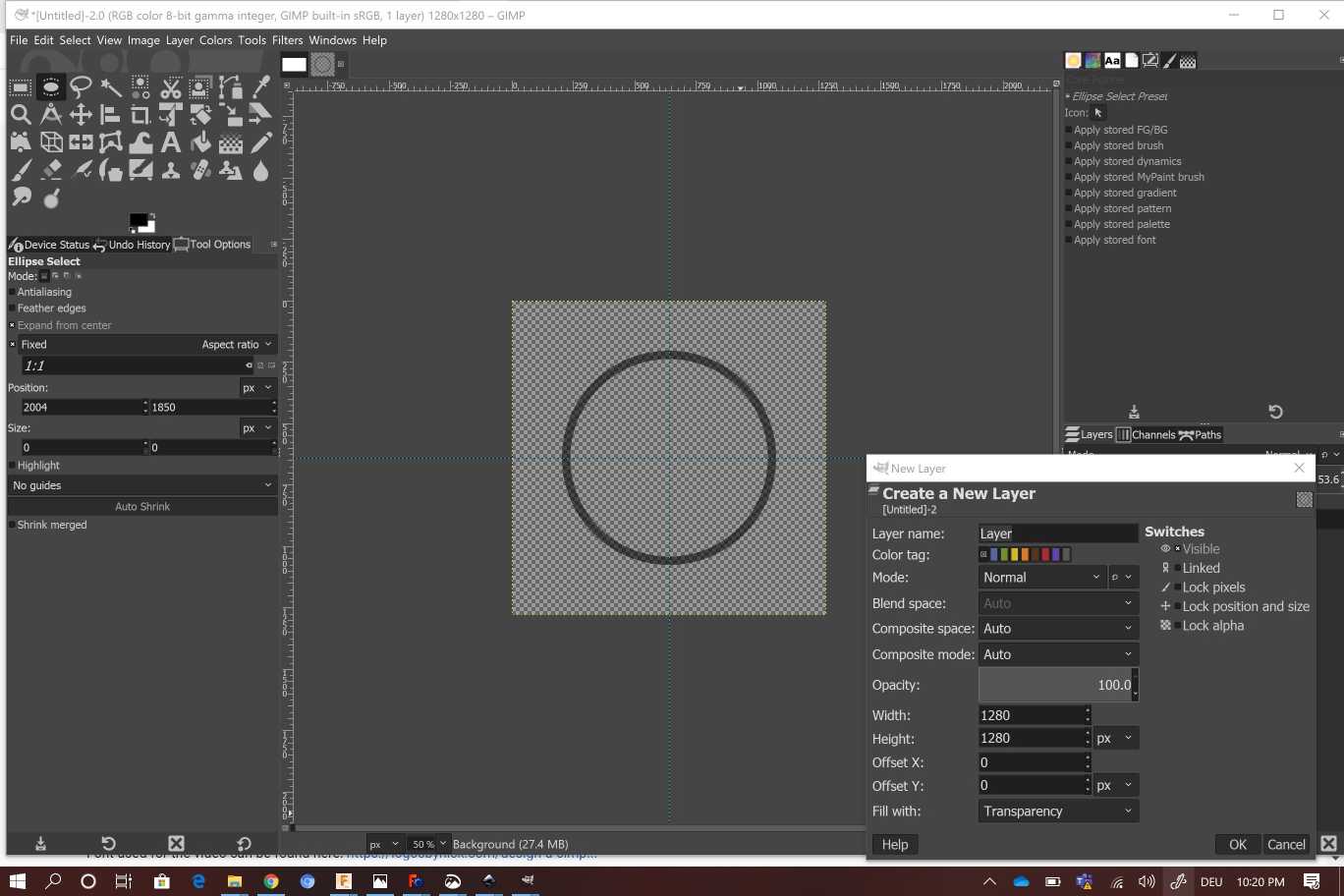Click the Auto Shrink button
The width and height of the screenshot is (1344, 896).
(x=142, y=507)
